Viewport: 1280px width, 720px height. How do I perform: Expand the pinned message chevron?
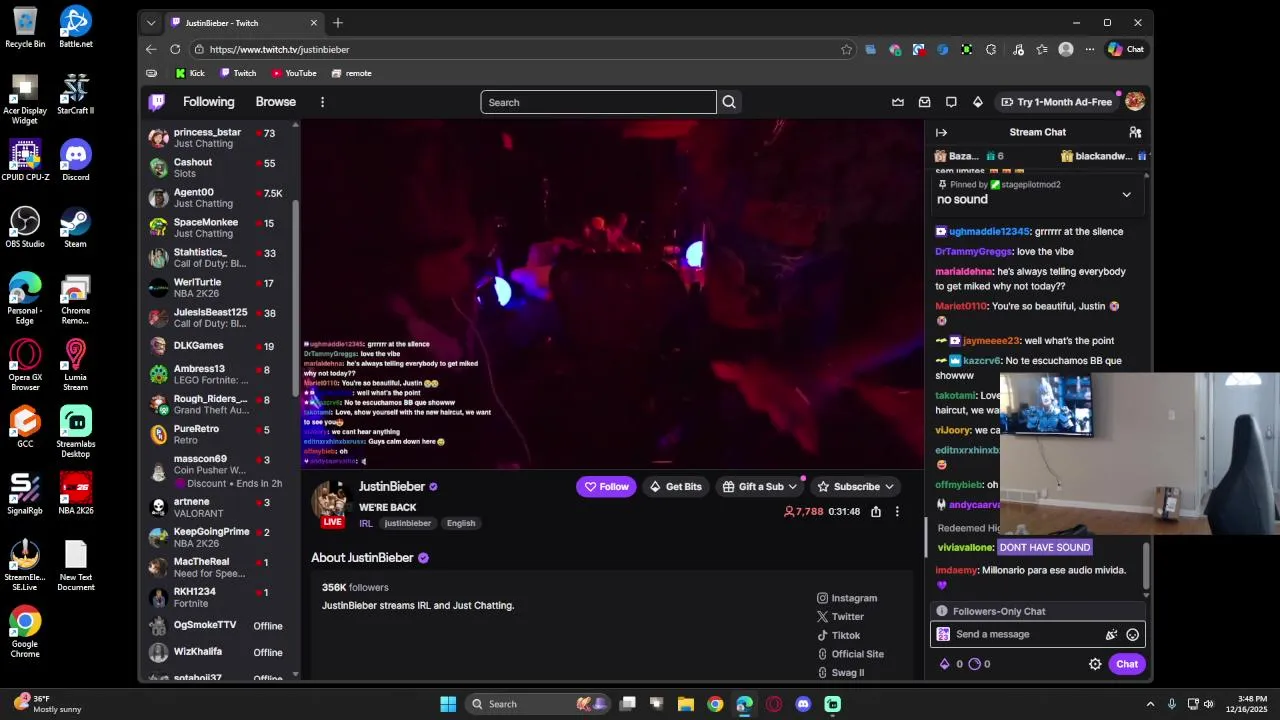[1126, 195]
